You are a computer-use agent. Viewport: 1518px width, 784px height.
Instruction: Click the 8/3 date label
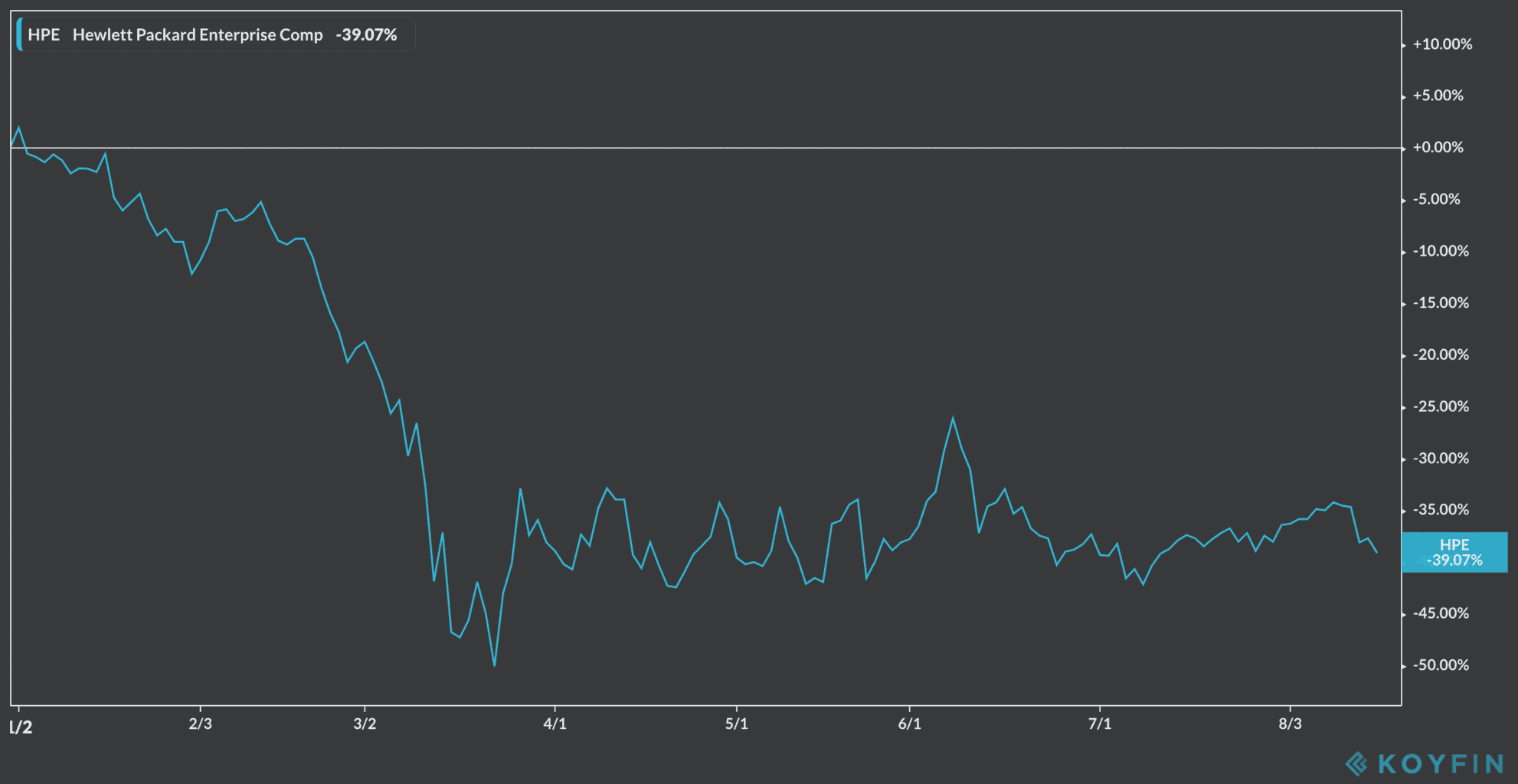(1290, 724)
